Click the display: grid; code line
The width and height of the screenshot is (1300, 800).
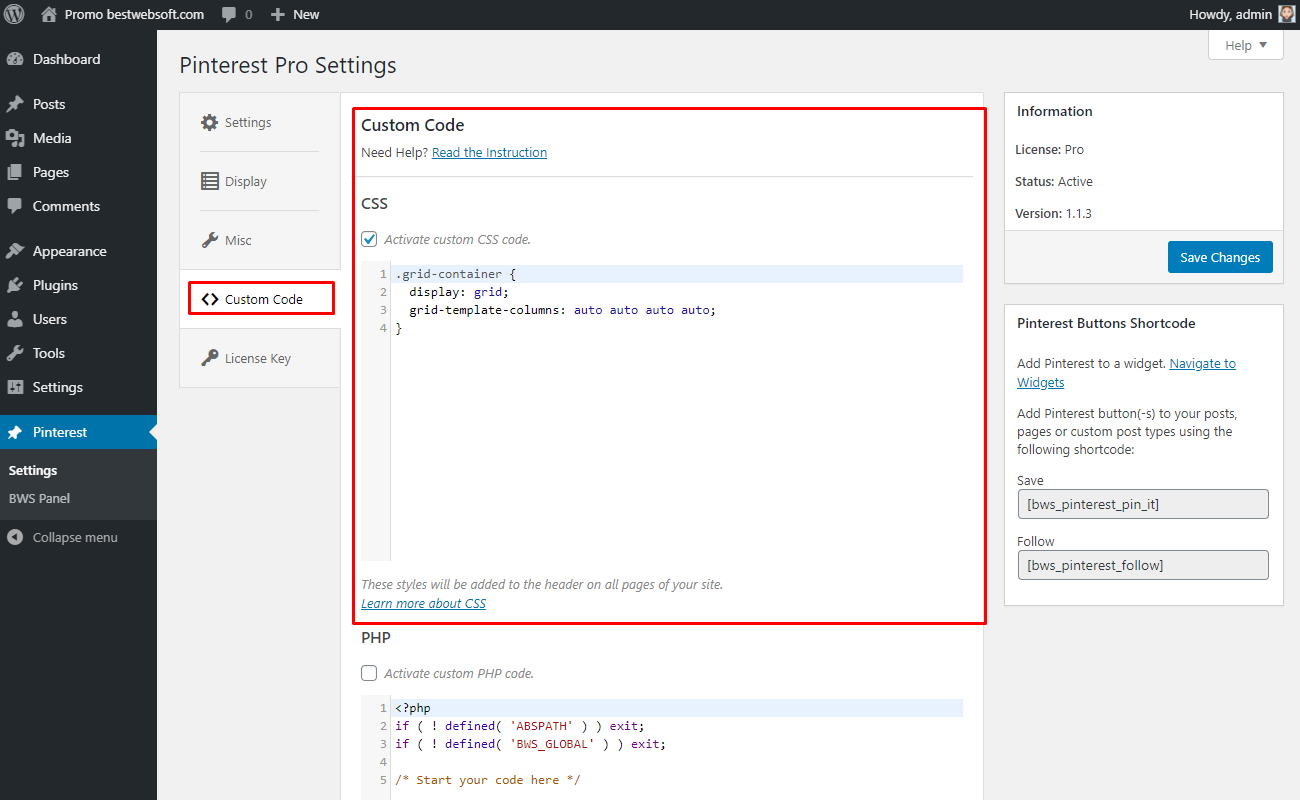pos(459,292)
